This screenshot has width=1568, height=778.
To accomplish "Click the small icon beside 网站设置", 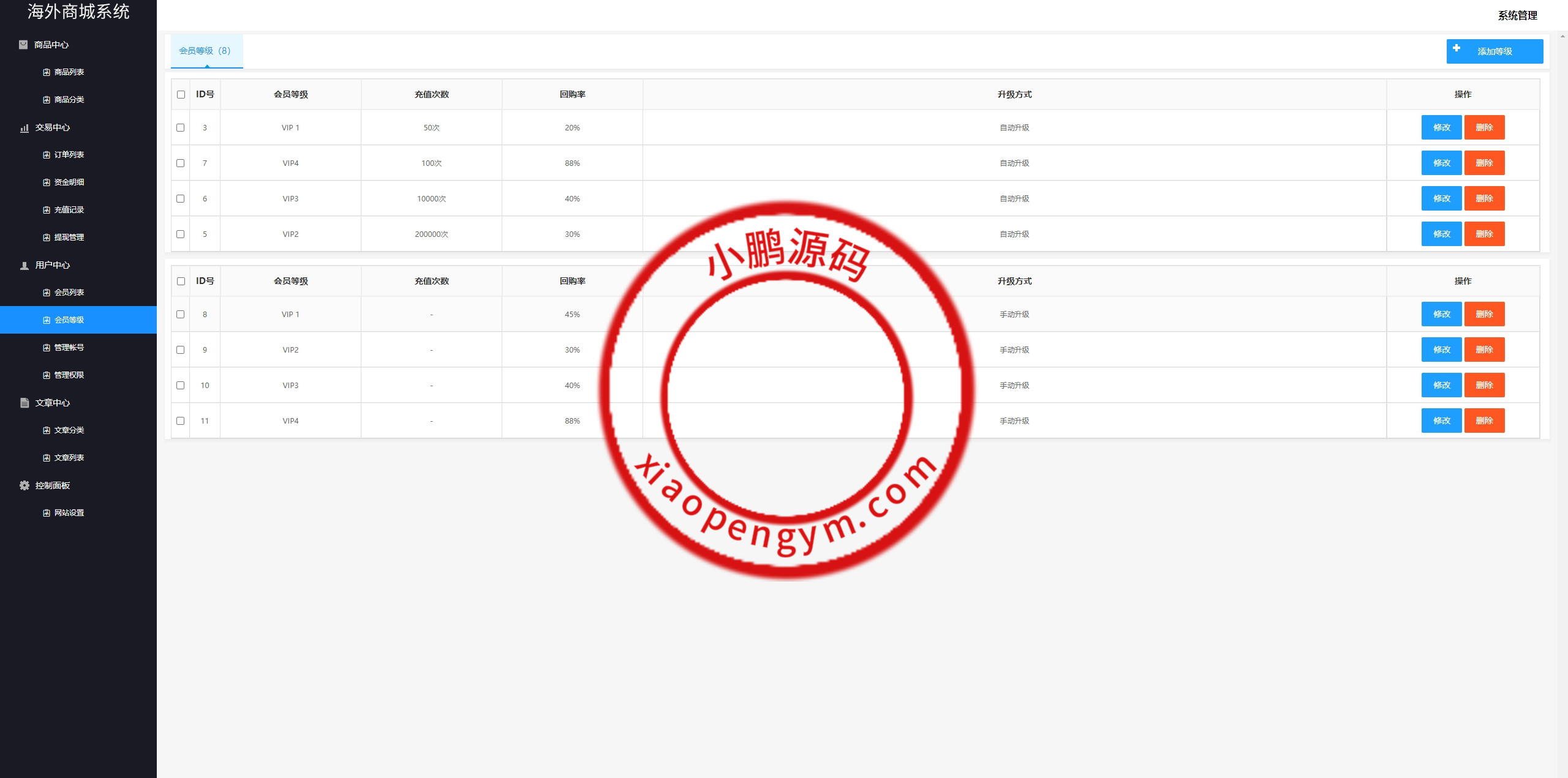I will tap(45, 512).
